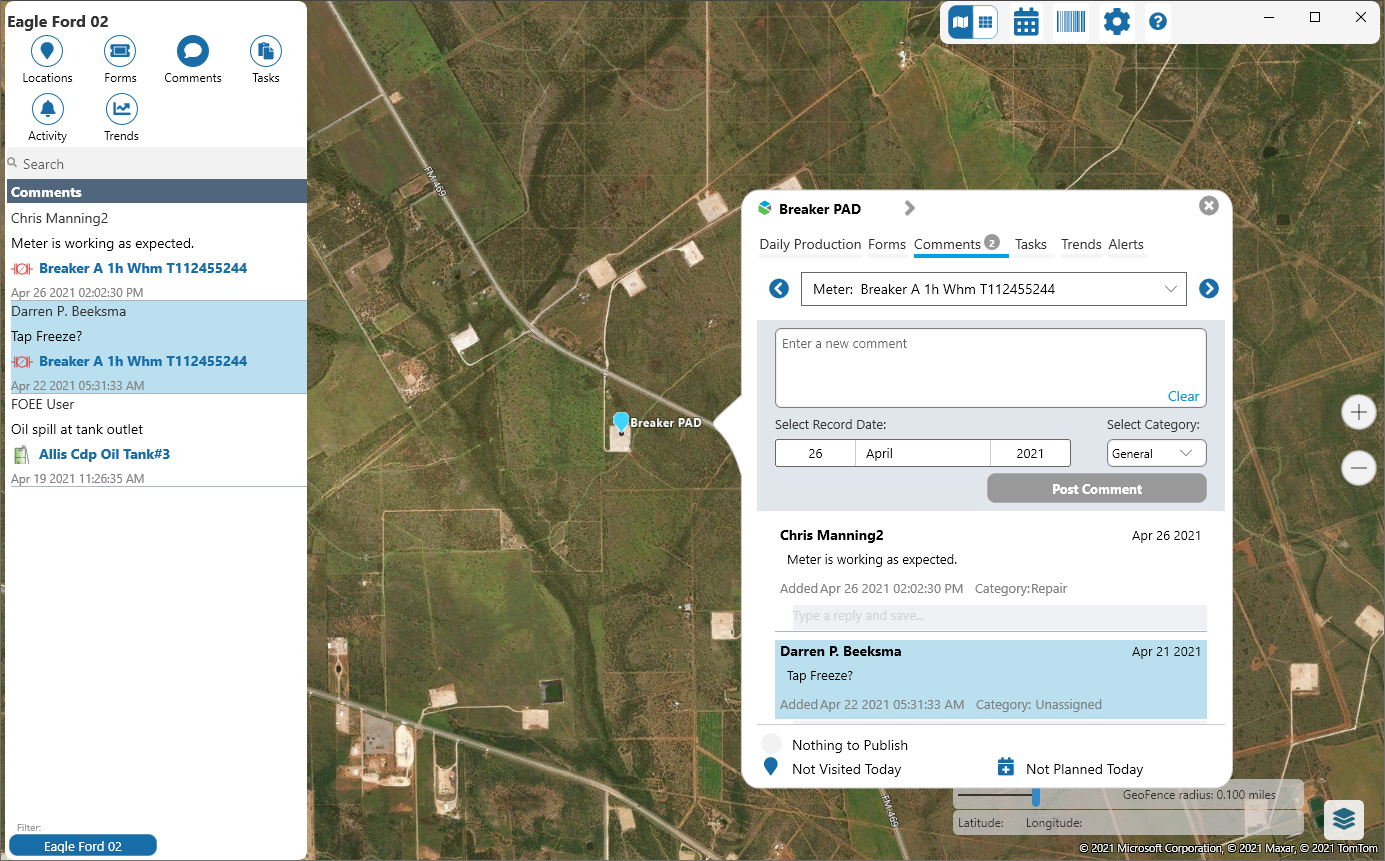This screenshot has width=1385, height=861.
Task: Switch to grid view toggle
Action: 985,22
